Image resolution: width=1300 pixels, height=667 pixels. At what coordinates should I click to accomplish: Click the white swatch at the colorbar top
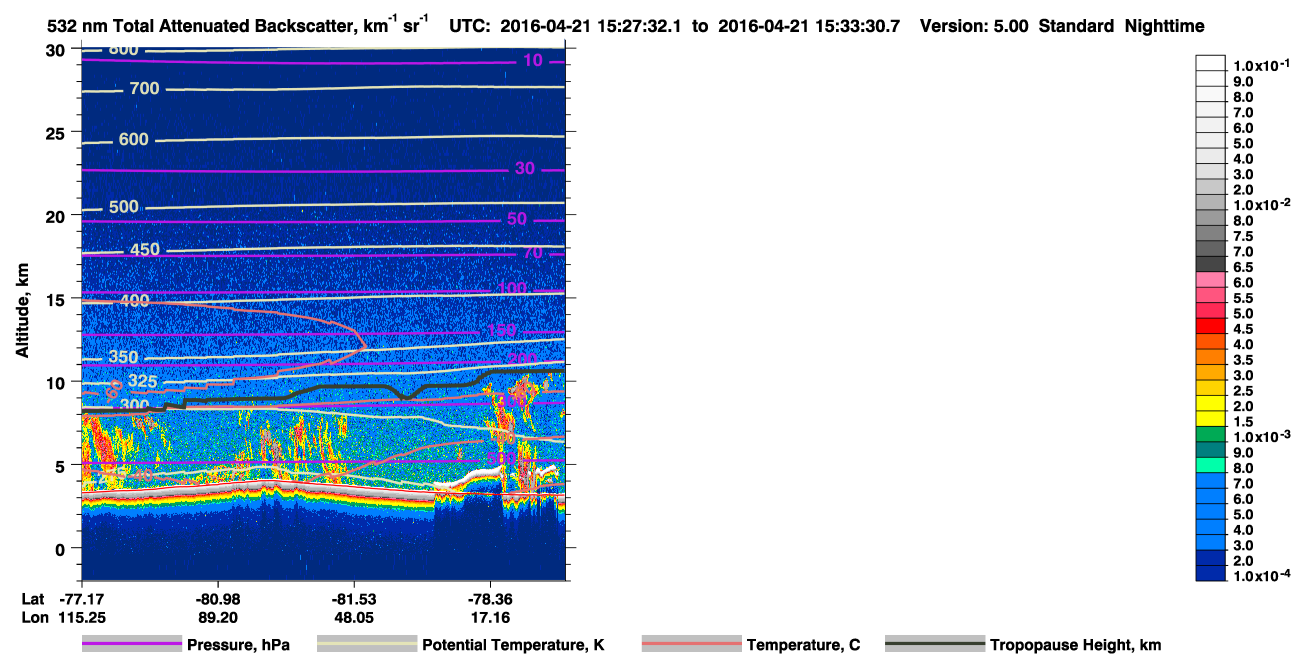[1211, 62]
